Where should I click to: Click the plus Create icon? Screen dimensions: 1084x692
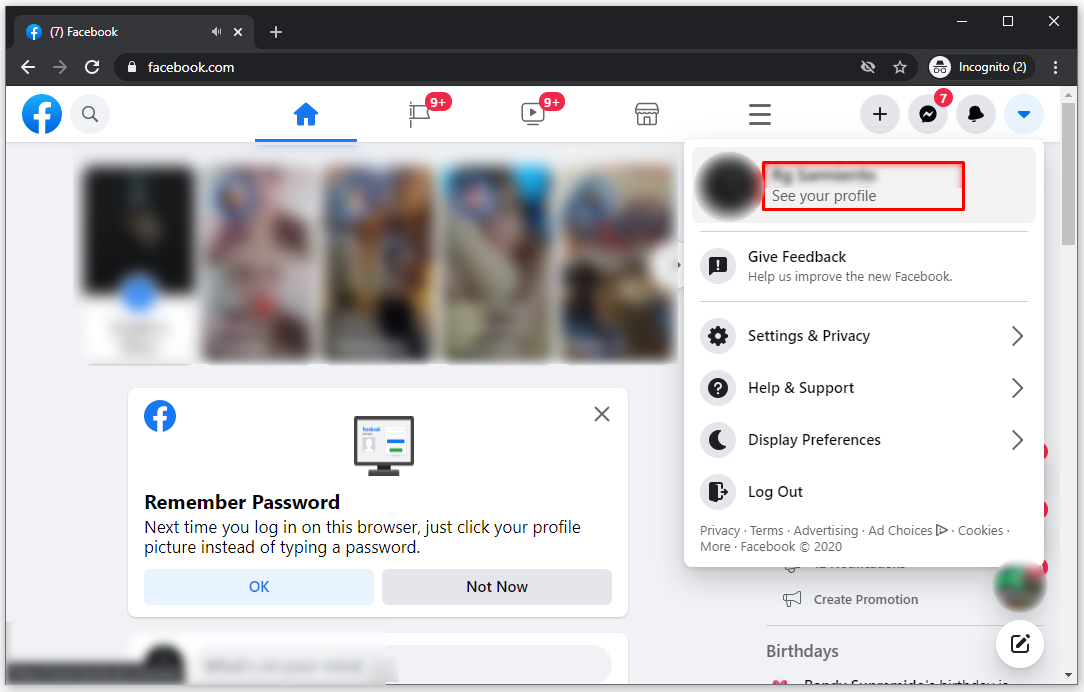879,115
